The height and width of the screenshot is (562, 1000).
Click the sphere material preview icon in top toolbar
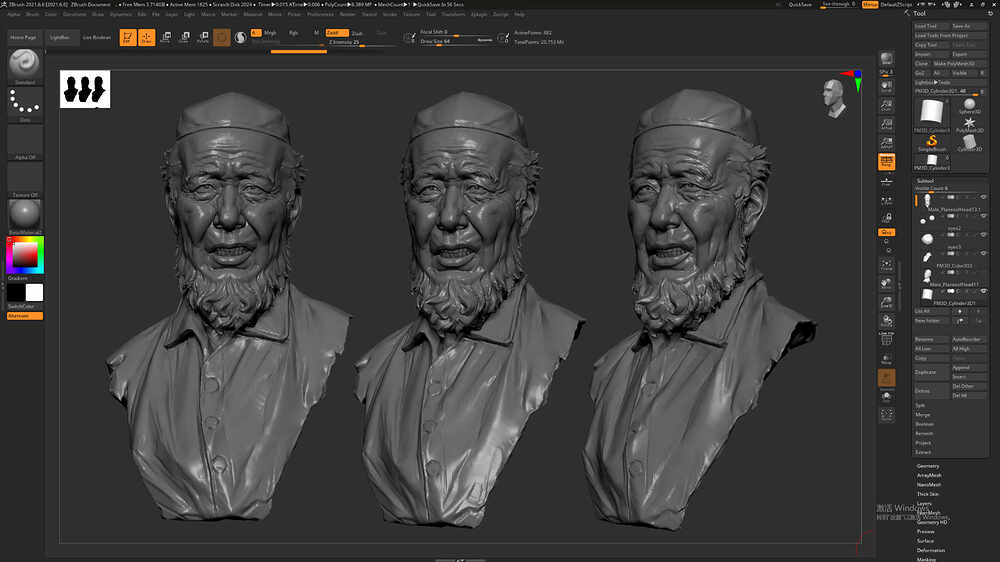(x=240, y=38)
